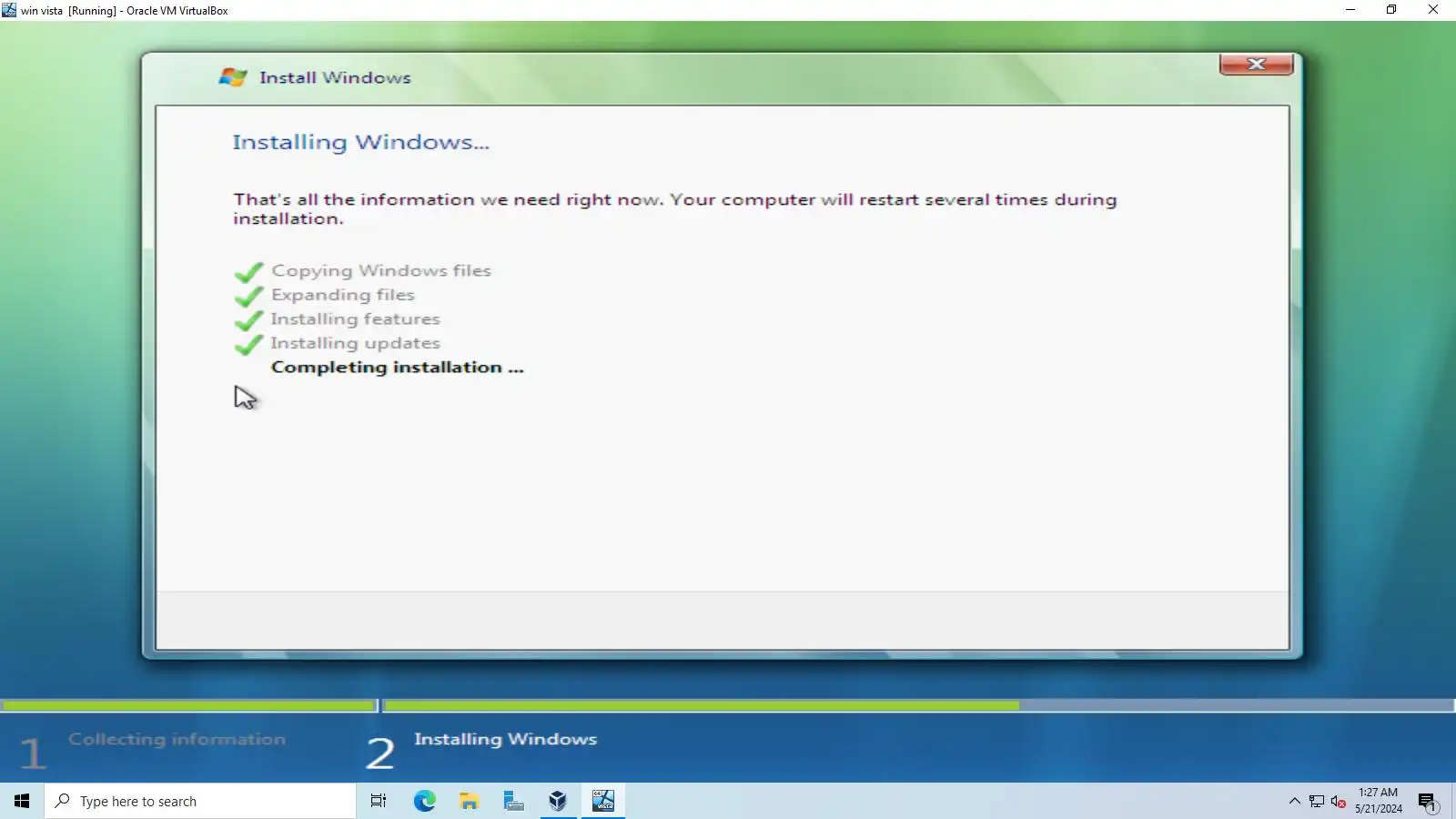
Task: Open File Explorer from the taskbar
Action: click(469, 801)
